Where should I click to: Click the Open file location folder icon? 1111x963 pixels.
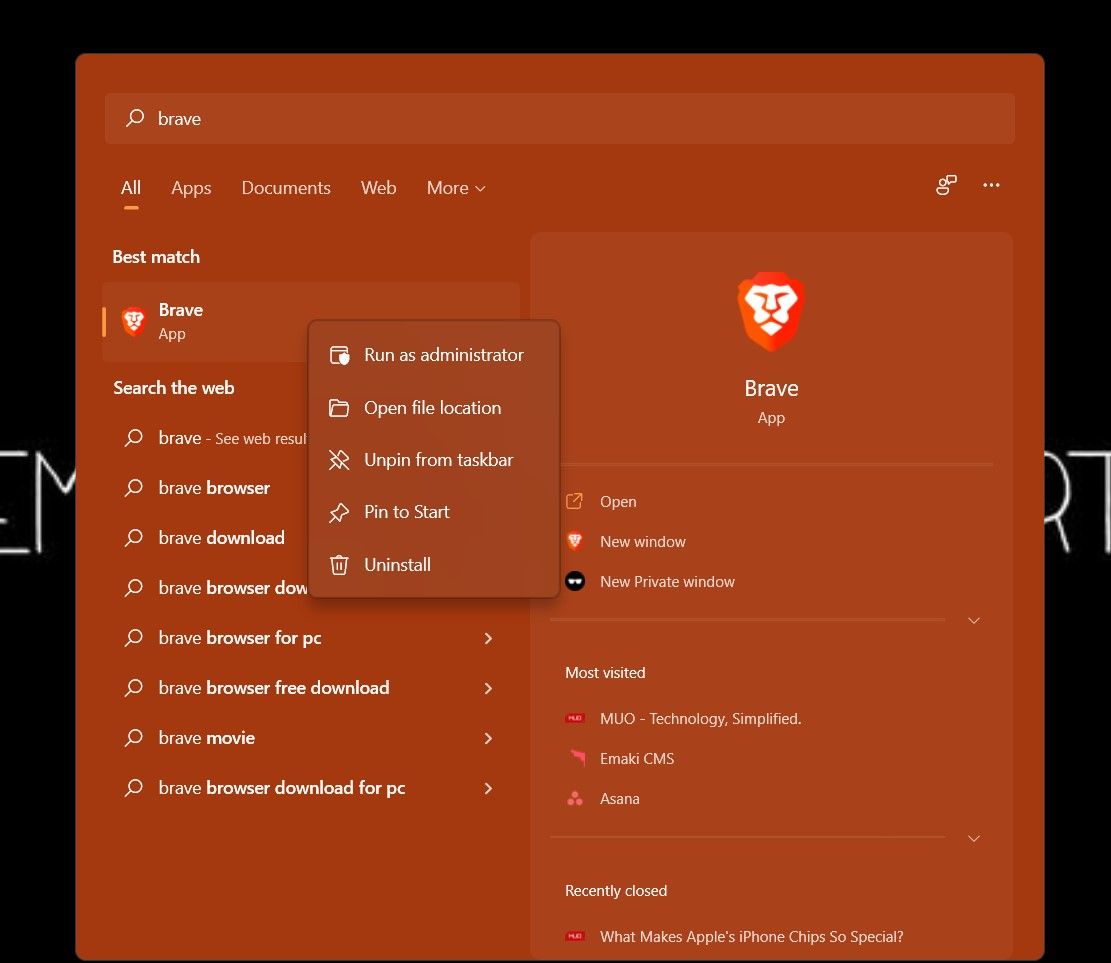pyautogui.click(x=338, y=407)
